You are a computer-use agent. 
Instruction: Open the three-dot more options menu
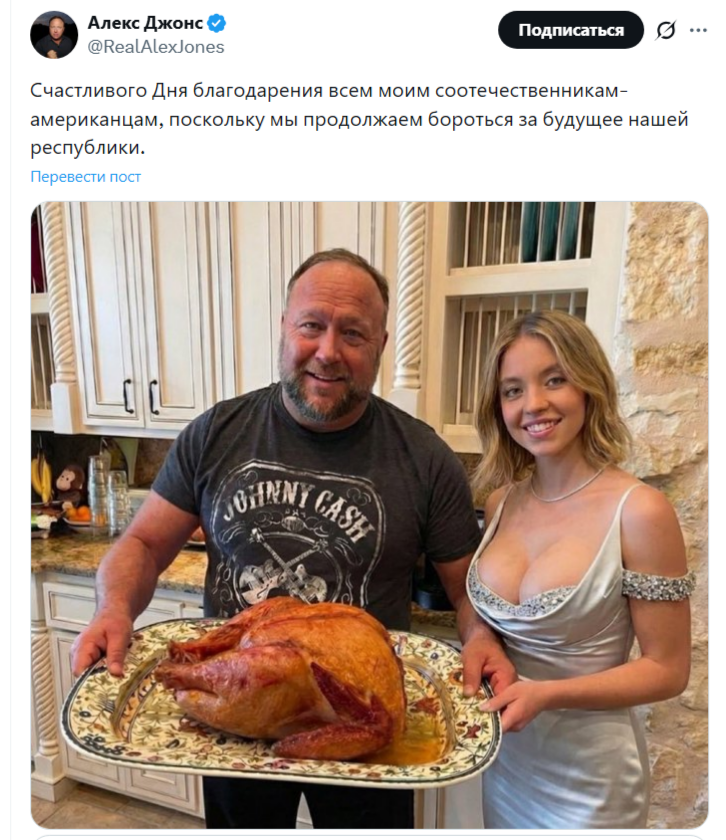[x=698, y=30]
